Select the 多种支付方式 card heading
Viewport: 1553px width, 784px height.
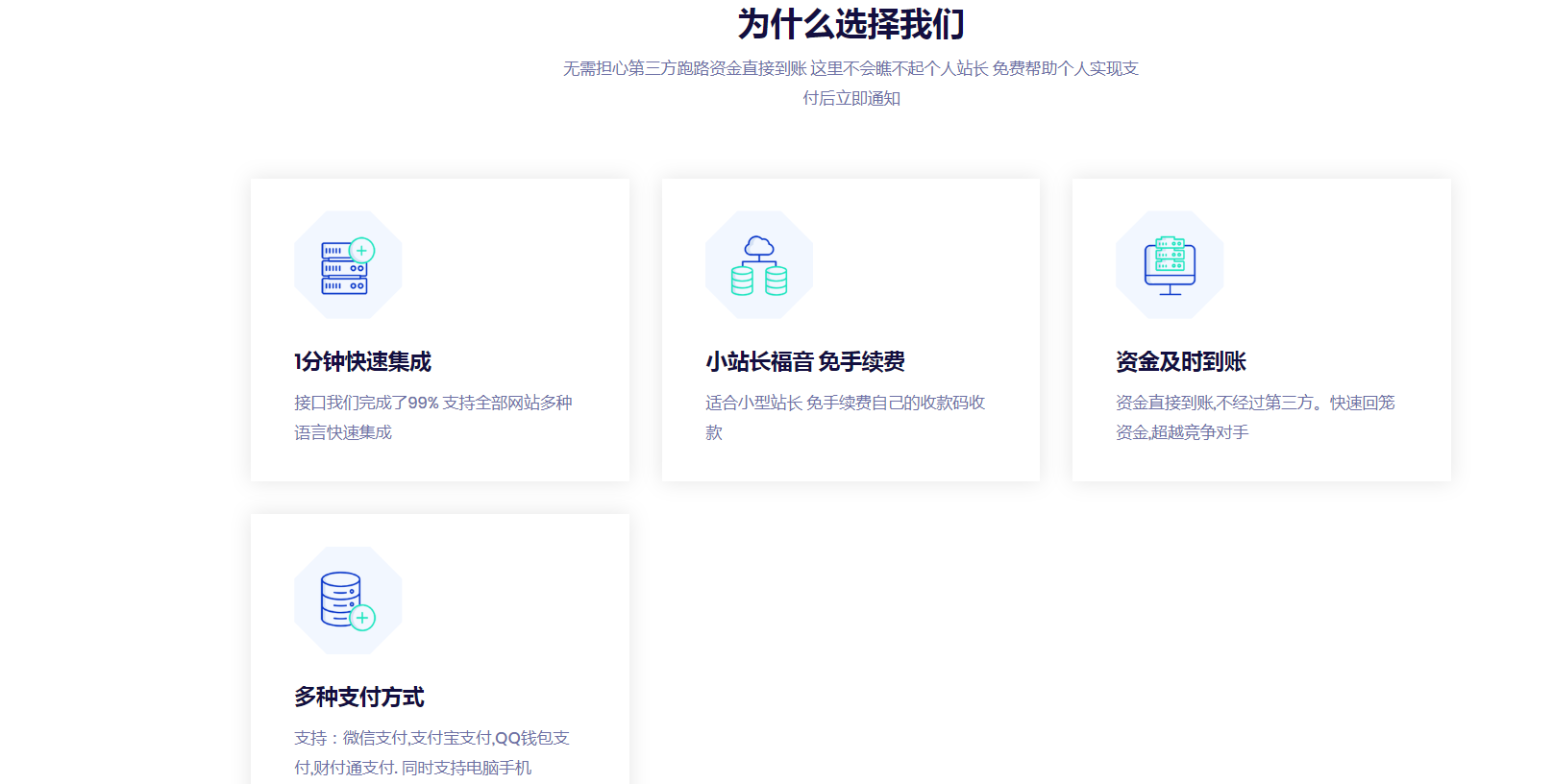click(x=358, y=697)
